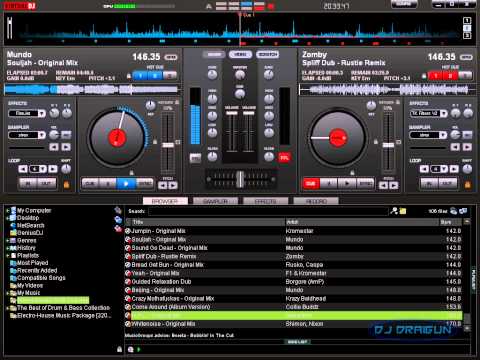
Task: Expand the My Computer tree node
Action: click(x=7, y=211)
